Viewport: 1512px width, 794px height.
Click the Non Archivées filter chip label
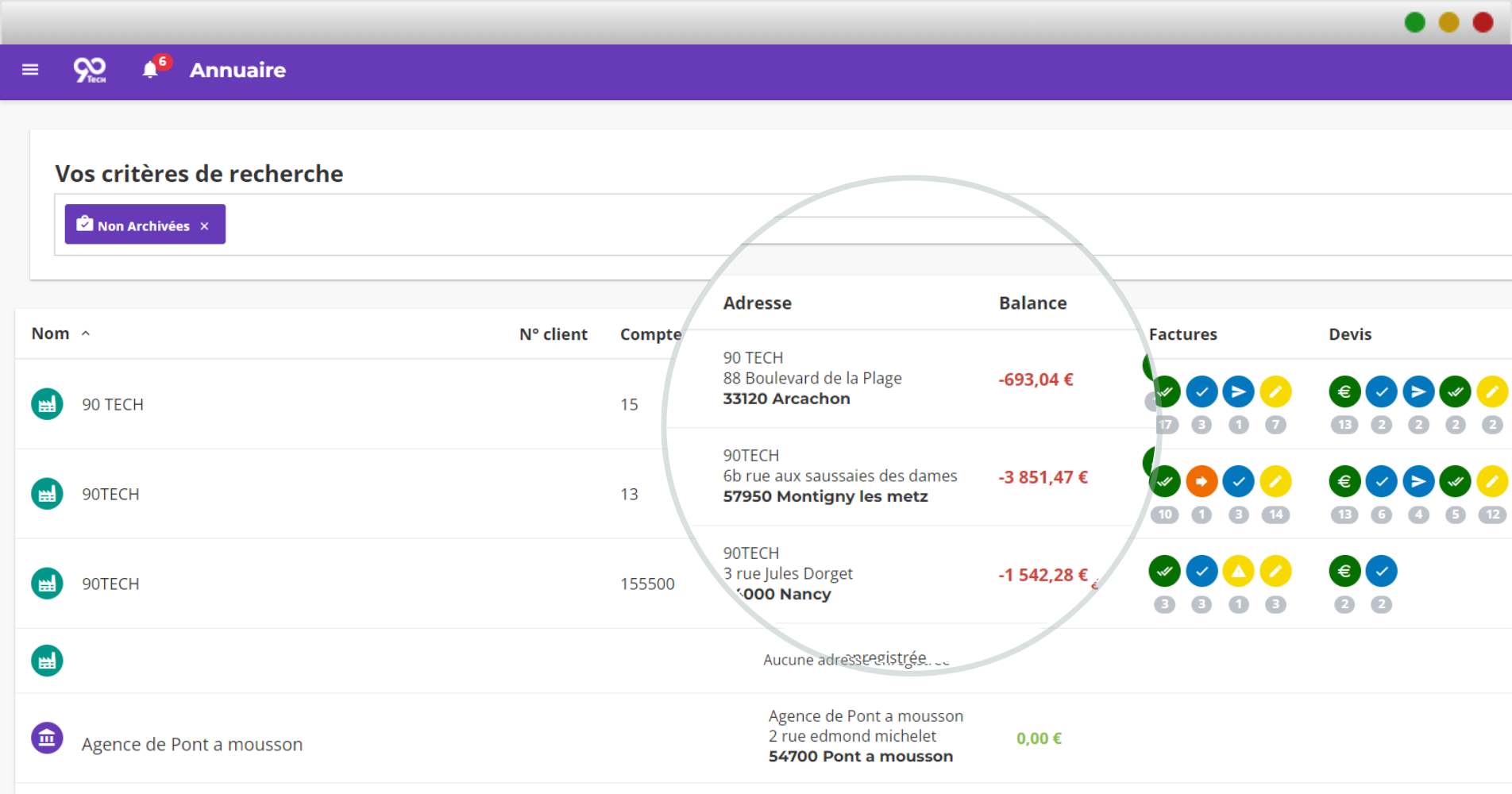pyautogui.click(x=144, y=226)
